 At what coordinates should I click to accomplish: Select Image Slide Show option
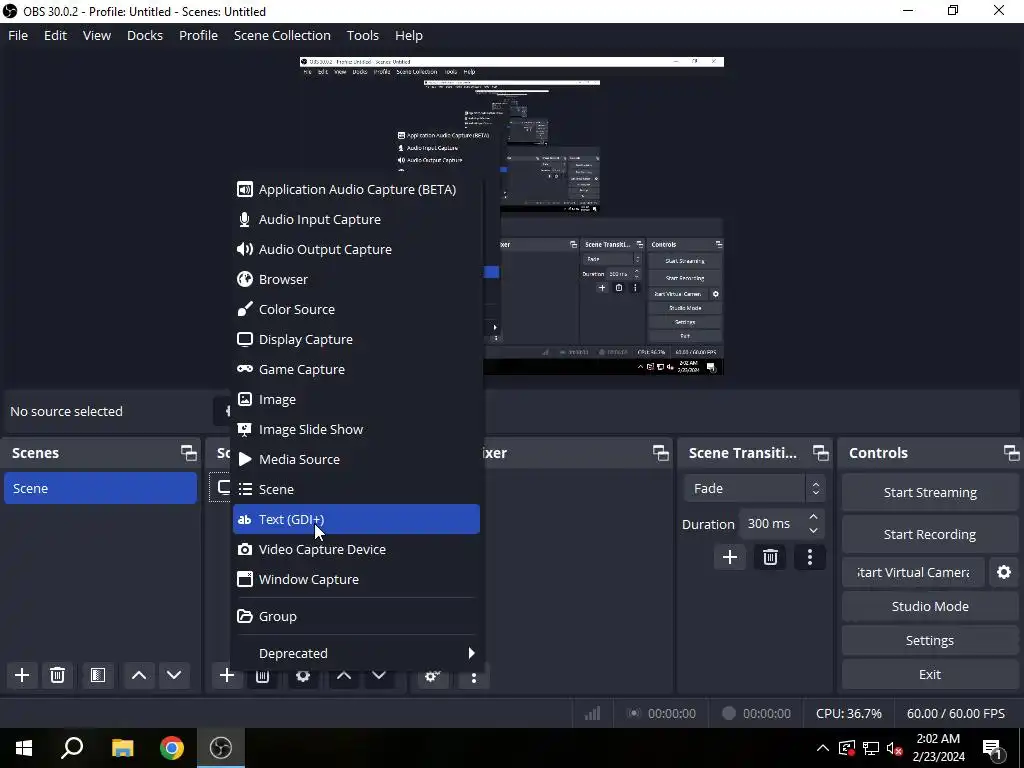[x=356, y=430]
